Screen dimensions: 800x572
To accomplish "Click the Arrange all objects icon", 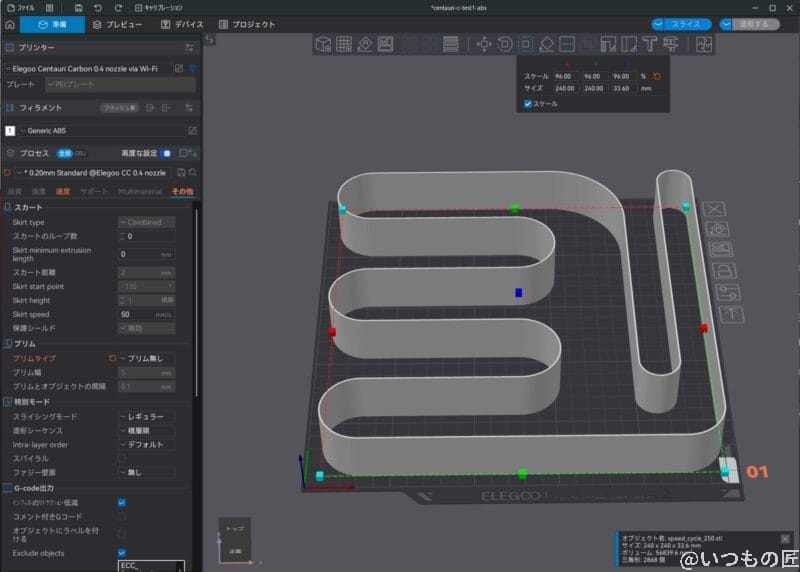I will point(386,44).
